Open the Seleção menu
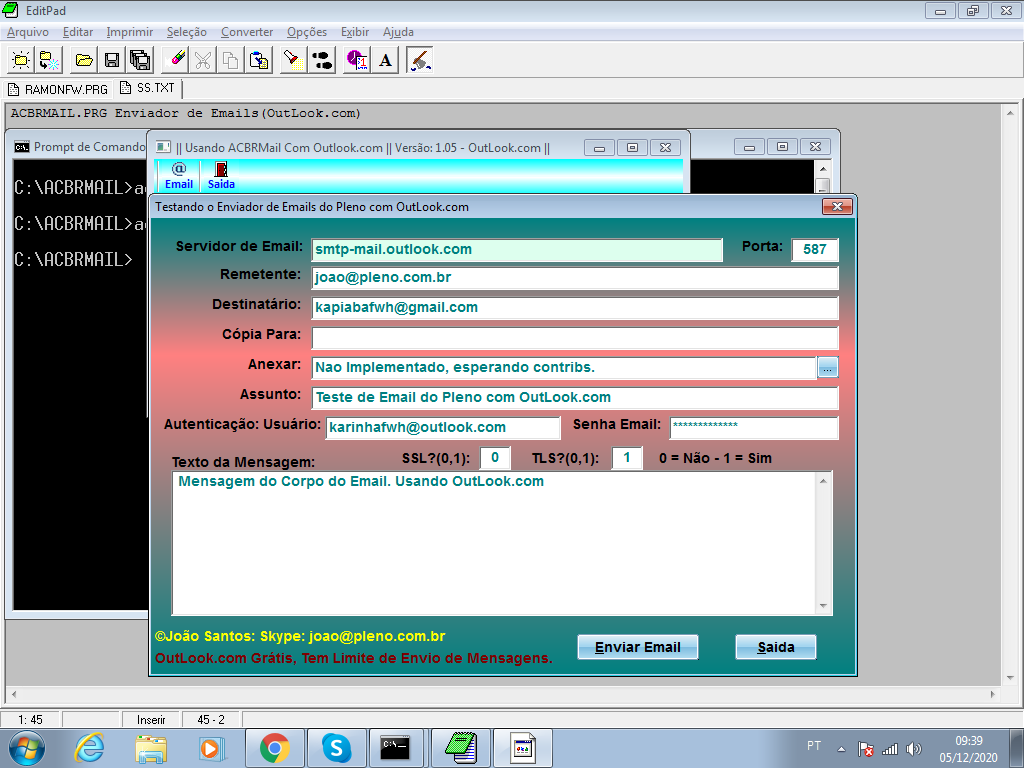The height and width of the screenshot is (768, 1024). click(x=187, y=32)
